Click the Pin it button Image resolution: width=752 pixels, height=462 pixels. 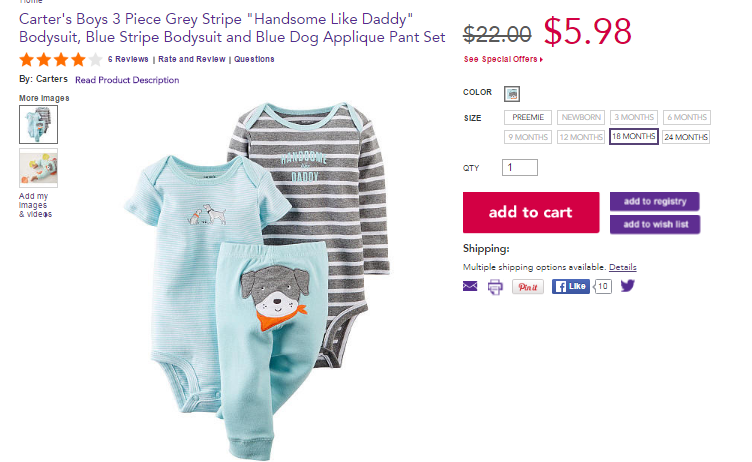click(x=528, y=287)
